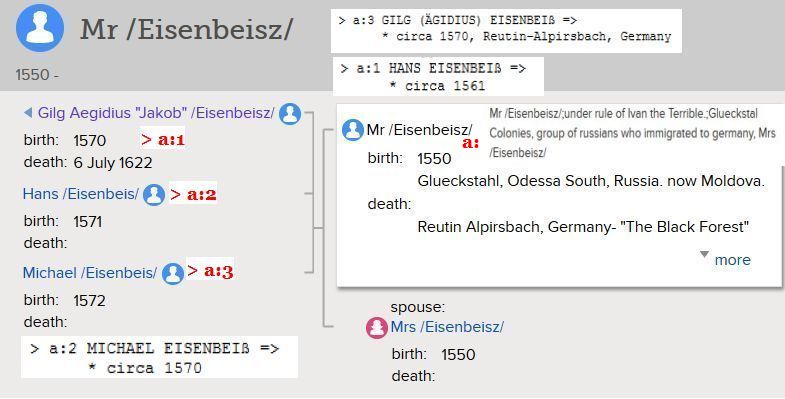The image size is (785, 399).
Task: Open the Mrs /Eisenbeisz/ spouse link
Action: click(x=447, y=327)
